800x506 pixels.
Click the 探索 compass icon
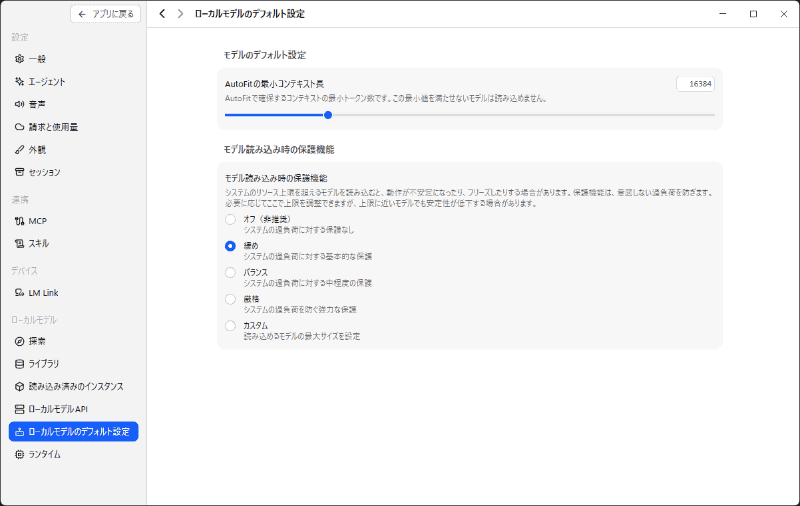click(19, 341)
